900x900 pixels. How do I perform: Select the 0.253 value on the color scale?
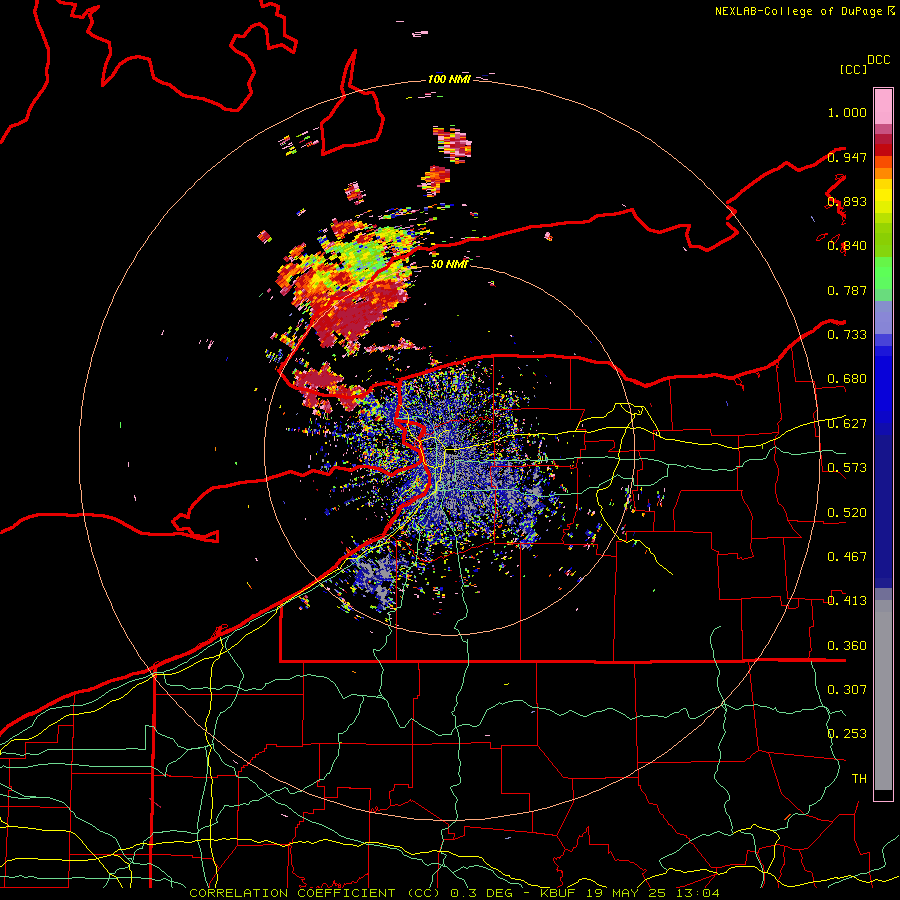(847, 734)
